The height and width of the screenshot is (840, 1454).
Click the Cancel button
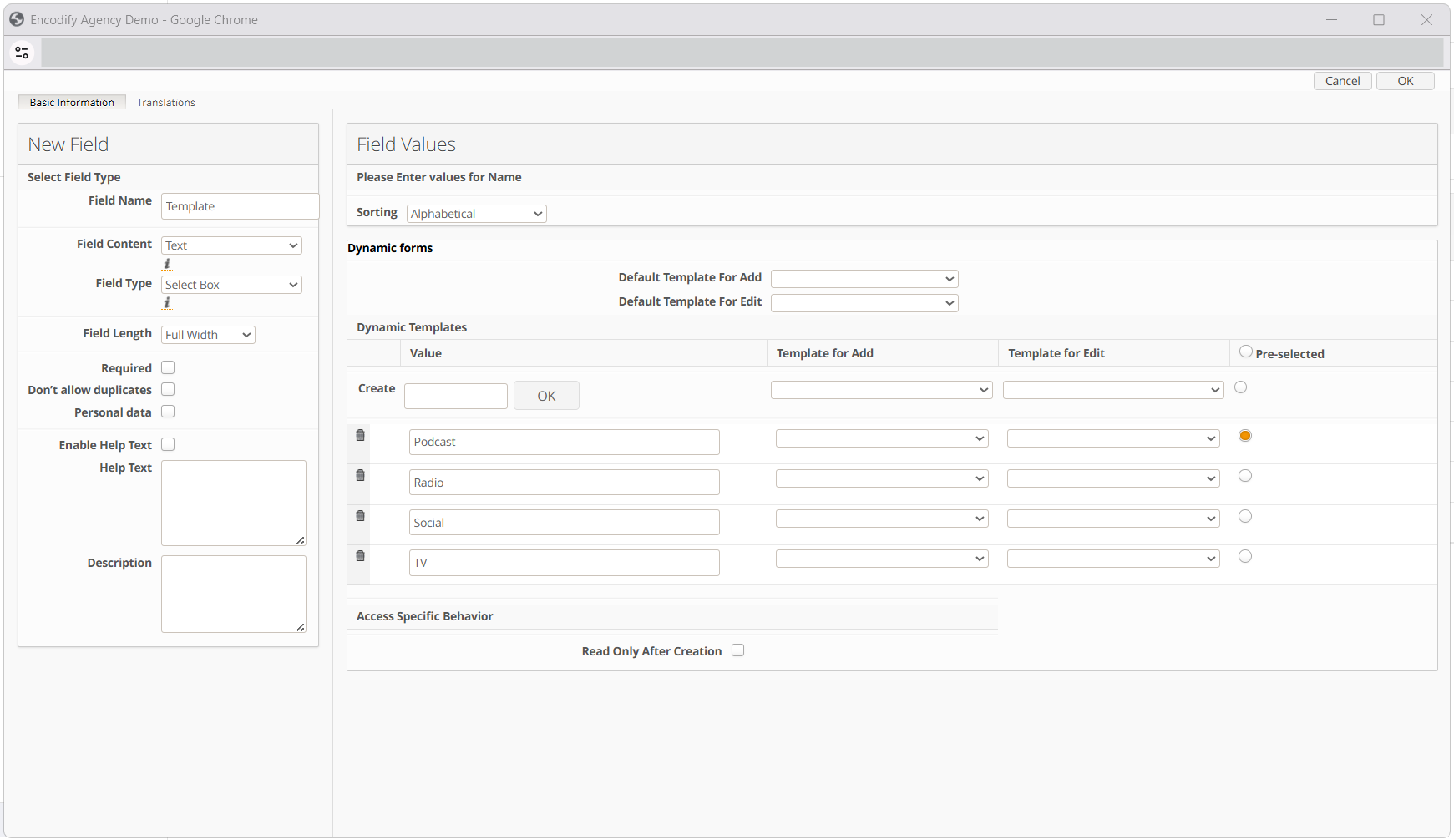(x=1342, y=81)
